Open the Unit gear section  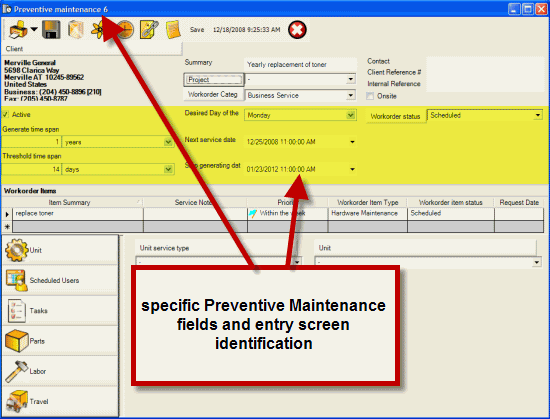[x=60, y=250]
